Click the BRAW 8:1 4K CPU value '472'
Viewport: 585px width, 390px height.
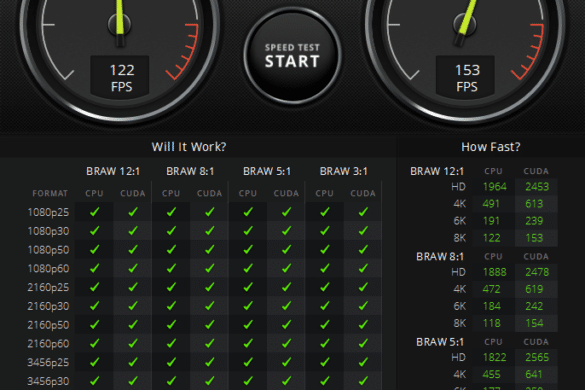[491, 289]
